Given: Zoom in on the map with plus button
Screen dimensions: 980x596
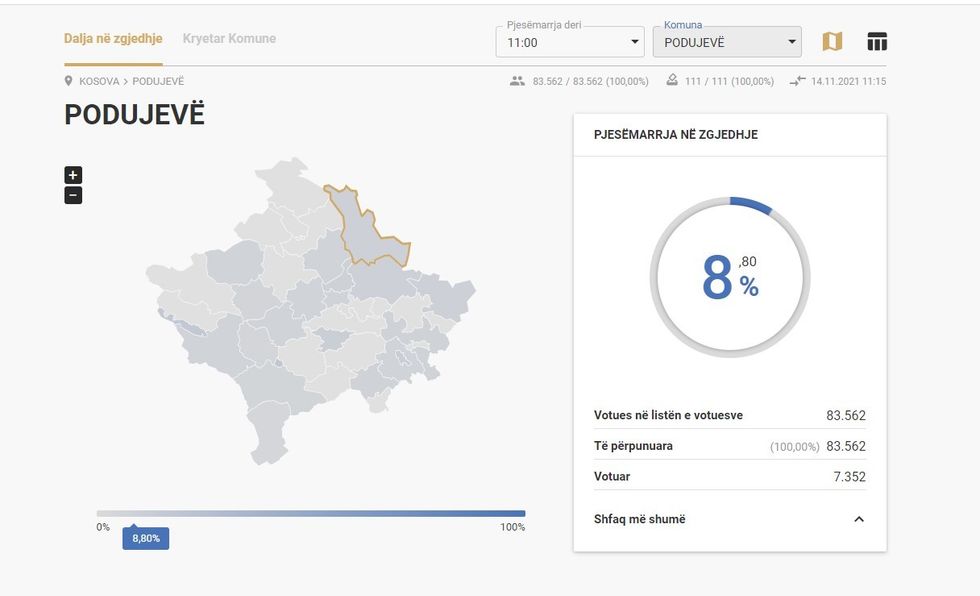Looking at the screenshot, I should [73, 175].
